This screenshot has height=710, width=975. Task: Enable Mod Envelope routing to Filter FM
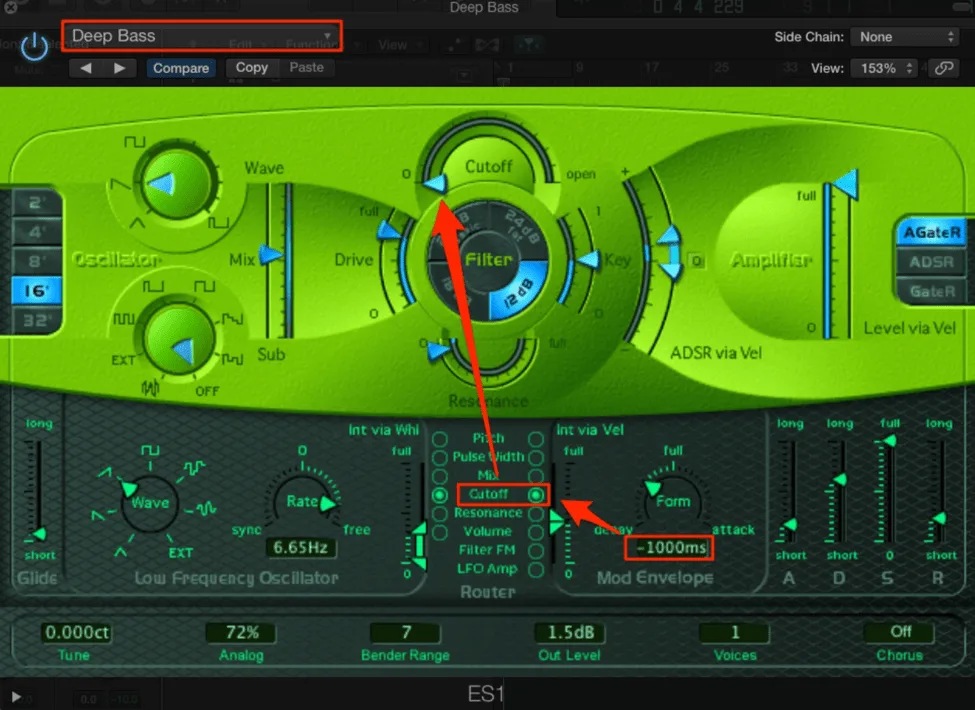(535, 551)
